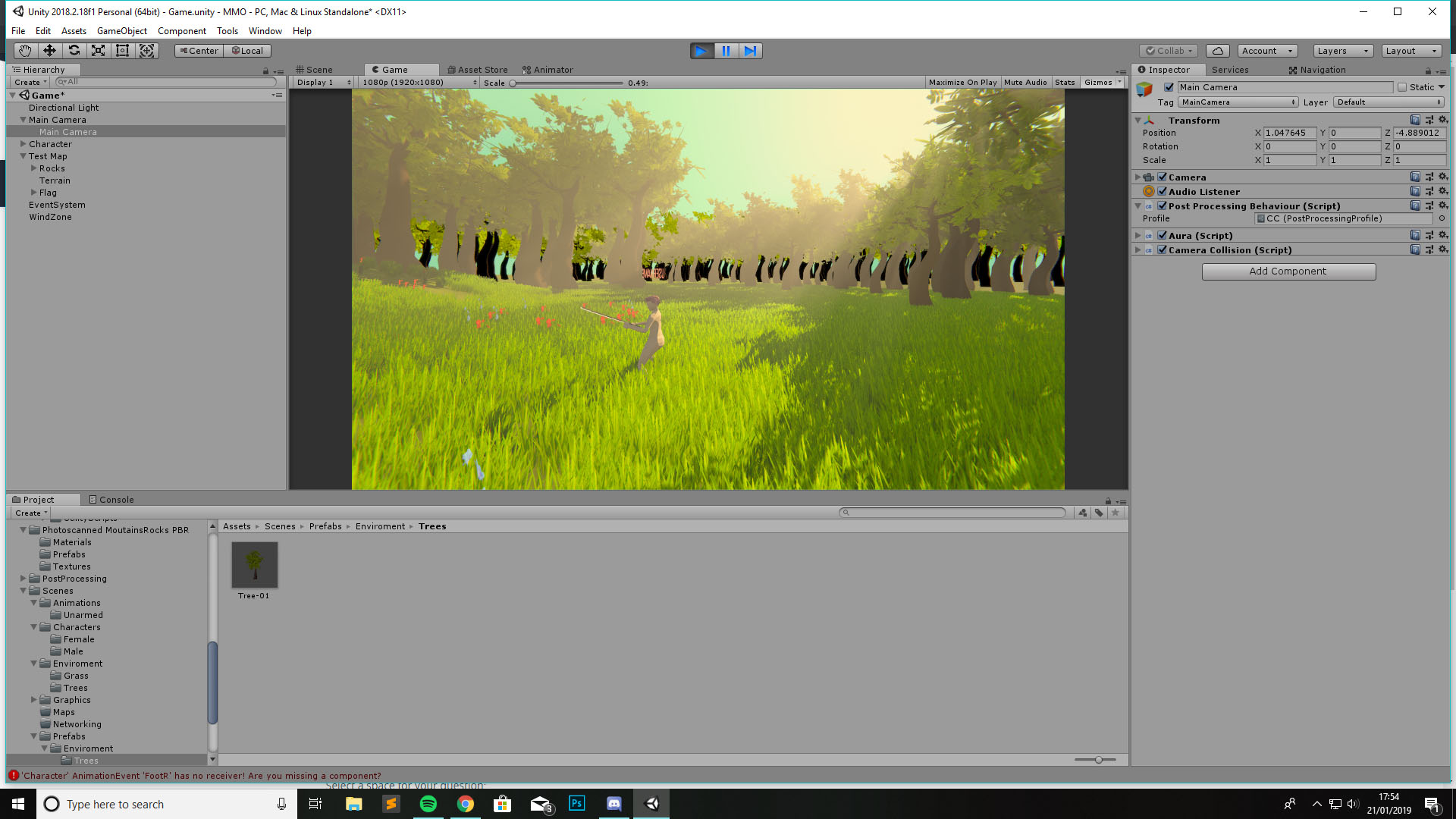Select the Rect Transform tool
Image resolution: width=1456 pixels, height=819 pixels.
[x=122, y=51]
